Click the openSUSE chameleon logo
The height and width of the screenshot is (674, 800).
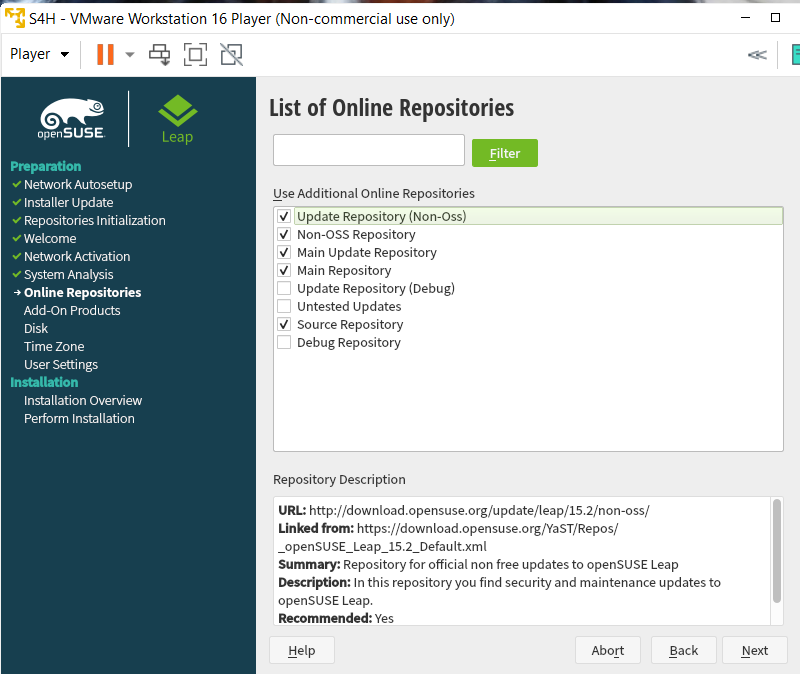(72, 118)
